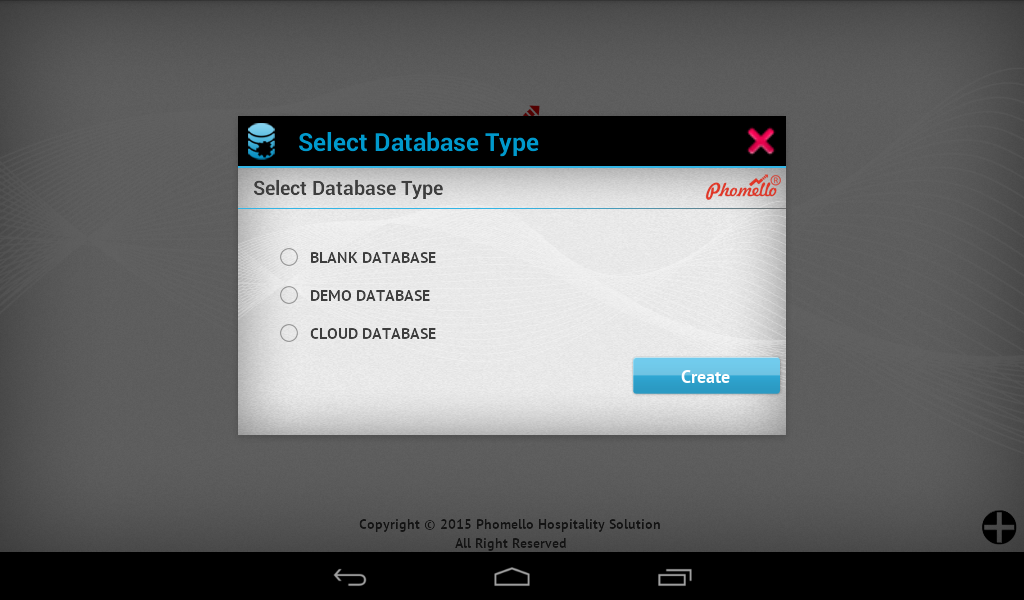Tap the Android back arrow
1024x600 pixels.
coord(350,577)
